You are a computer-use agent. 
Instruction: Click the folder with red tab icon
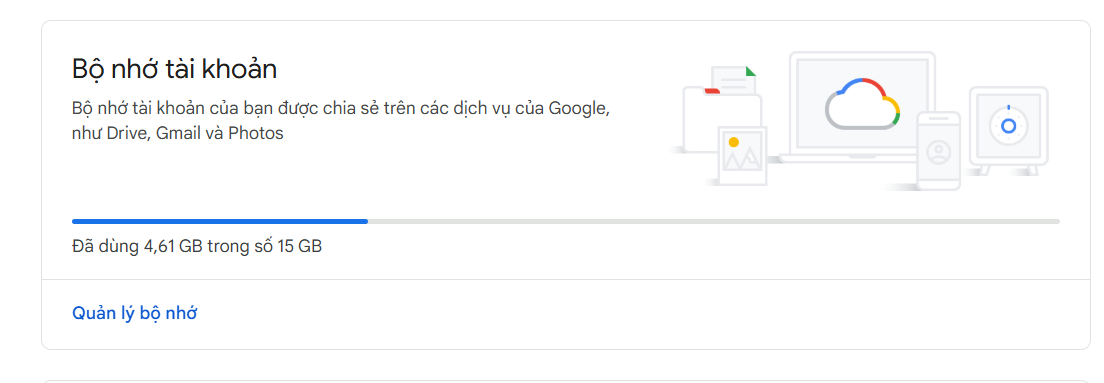point(722,120)
